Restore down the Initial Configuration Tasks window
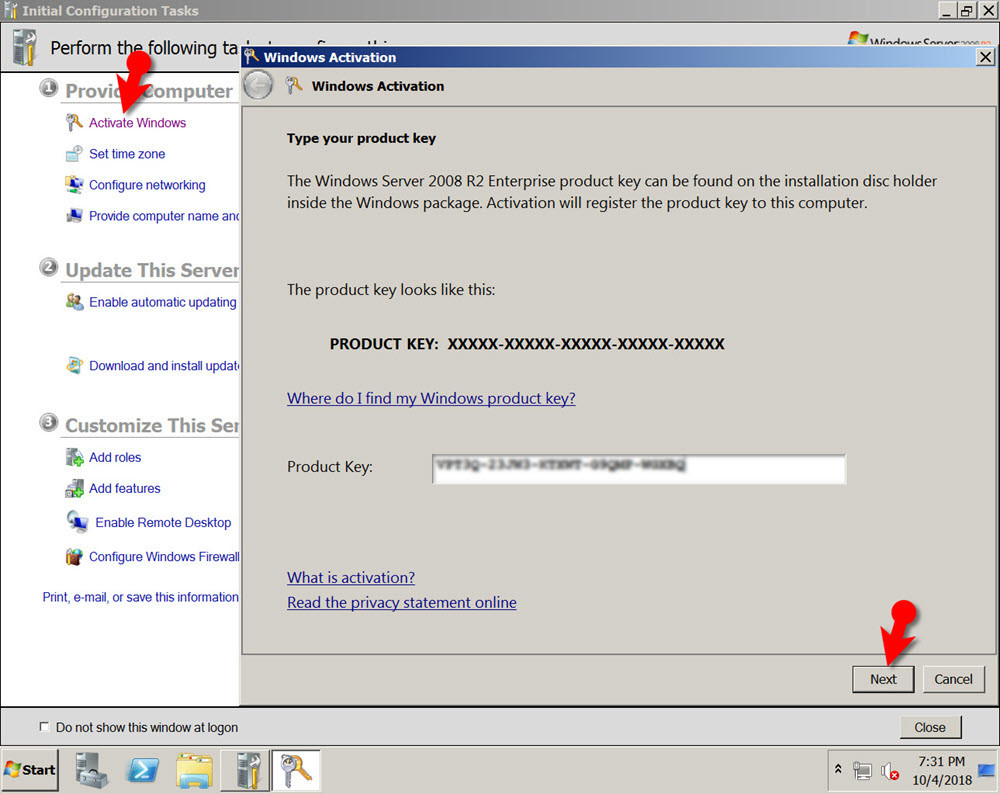 967,10
